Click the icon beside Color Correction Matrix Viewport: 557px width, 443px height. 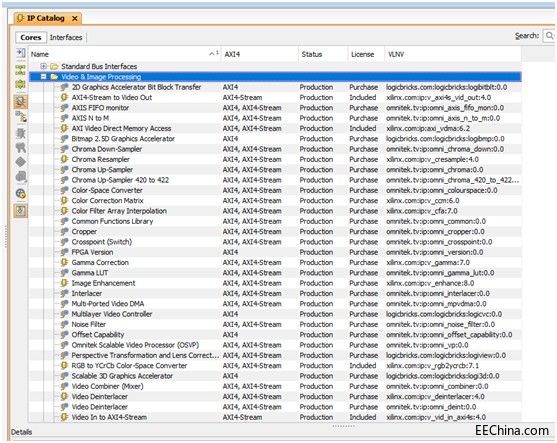[64, 200]
